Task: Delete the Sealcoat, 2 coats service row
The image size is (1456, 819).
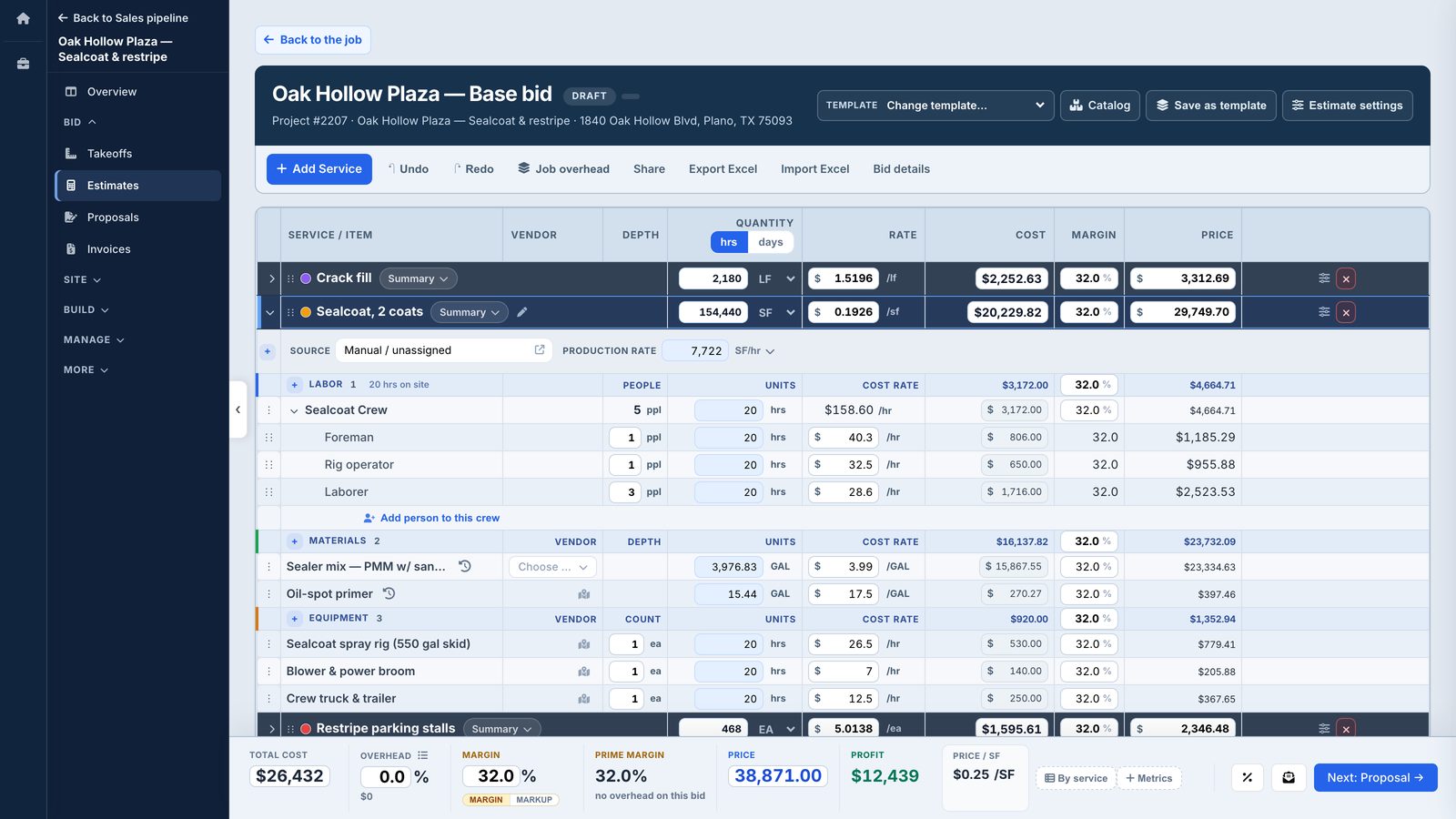Action: coord(1346,312)
